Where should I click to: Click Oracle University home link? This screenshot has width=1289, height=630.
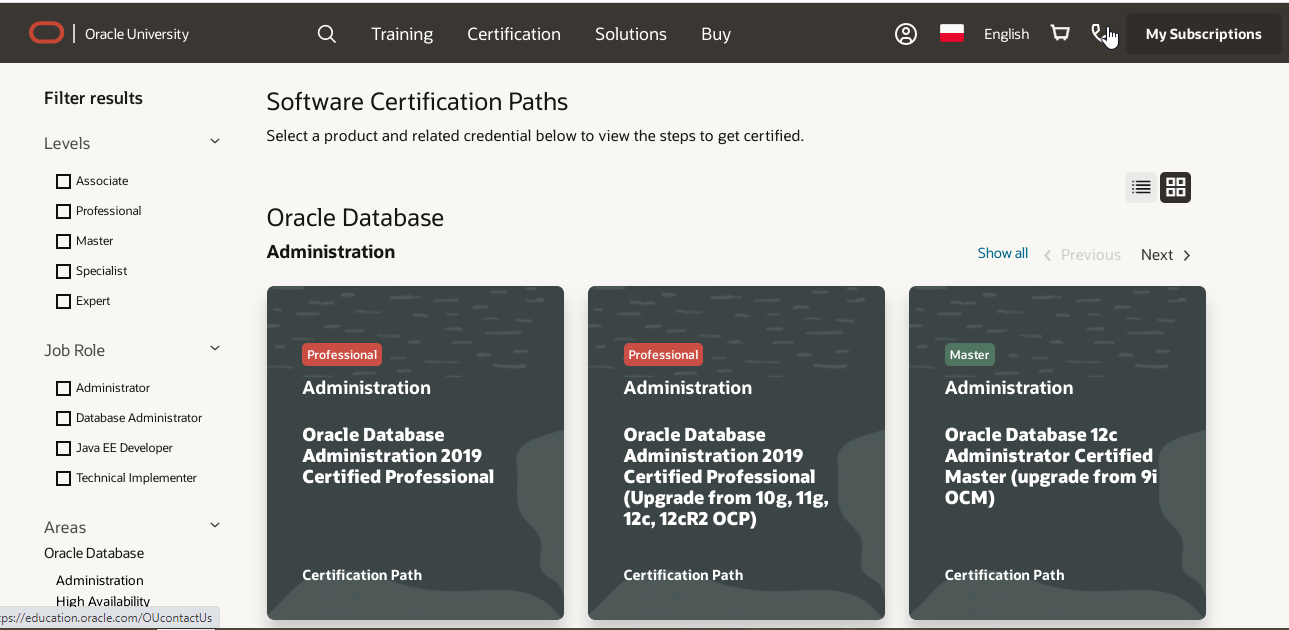point(137,34)
